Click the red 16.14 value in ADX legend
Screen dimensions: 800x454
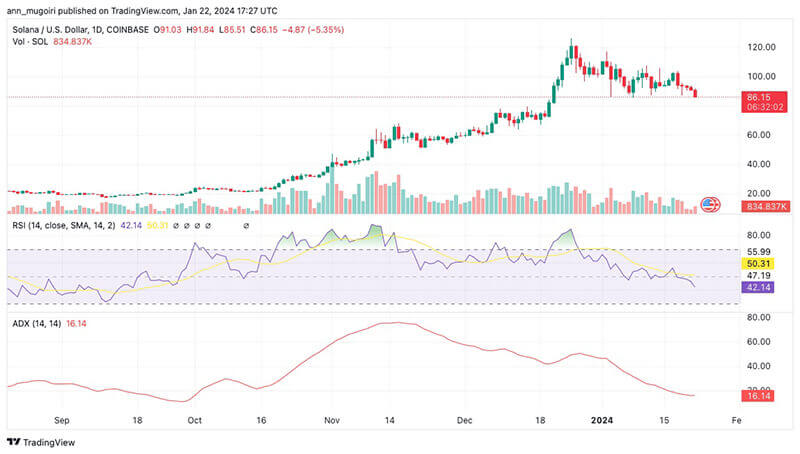76,323
